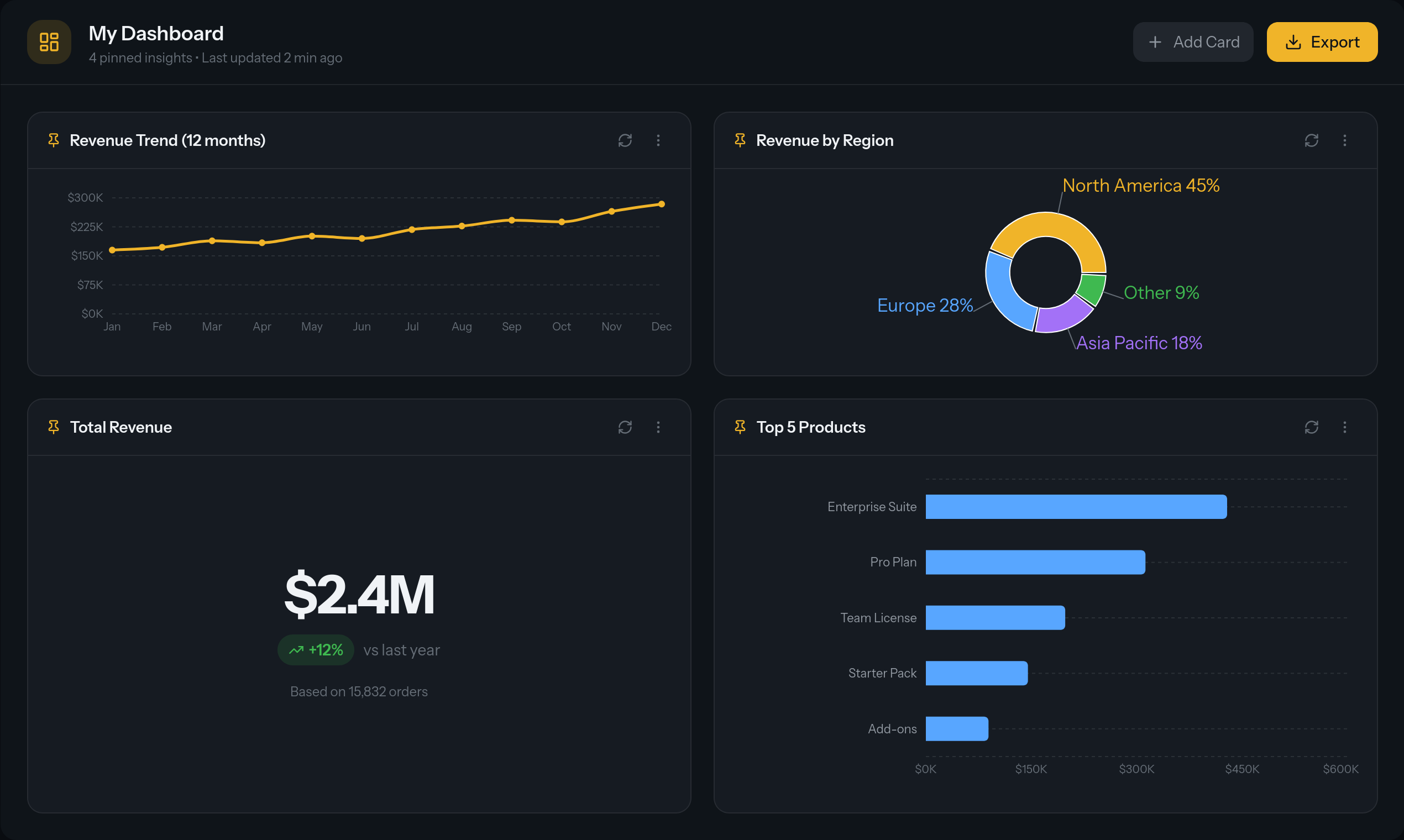Export the dashboard
1404x840 pixels.
[1322, 43]
